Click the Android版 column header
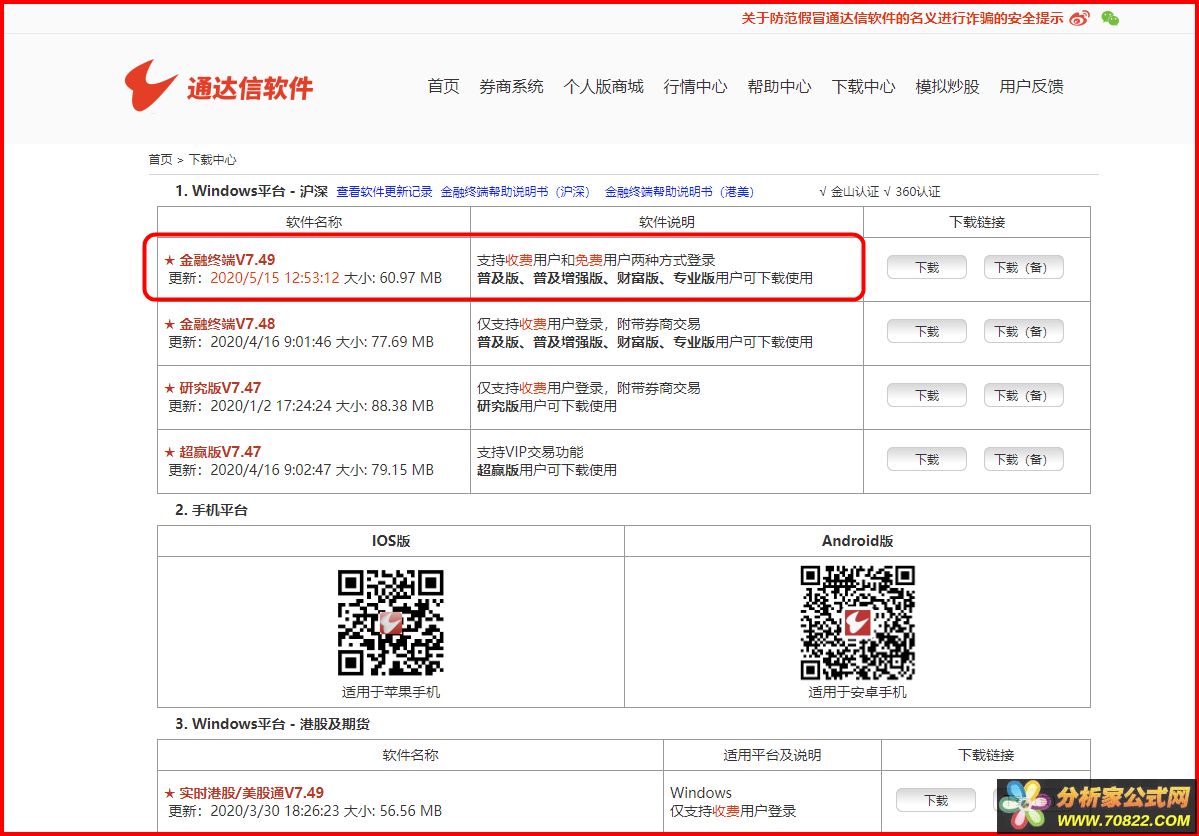The height and width of the screenshot is (836, 1199). pyautogui.click(x=857, y=541)
